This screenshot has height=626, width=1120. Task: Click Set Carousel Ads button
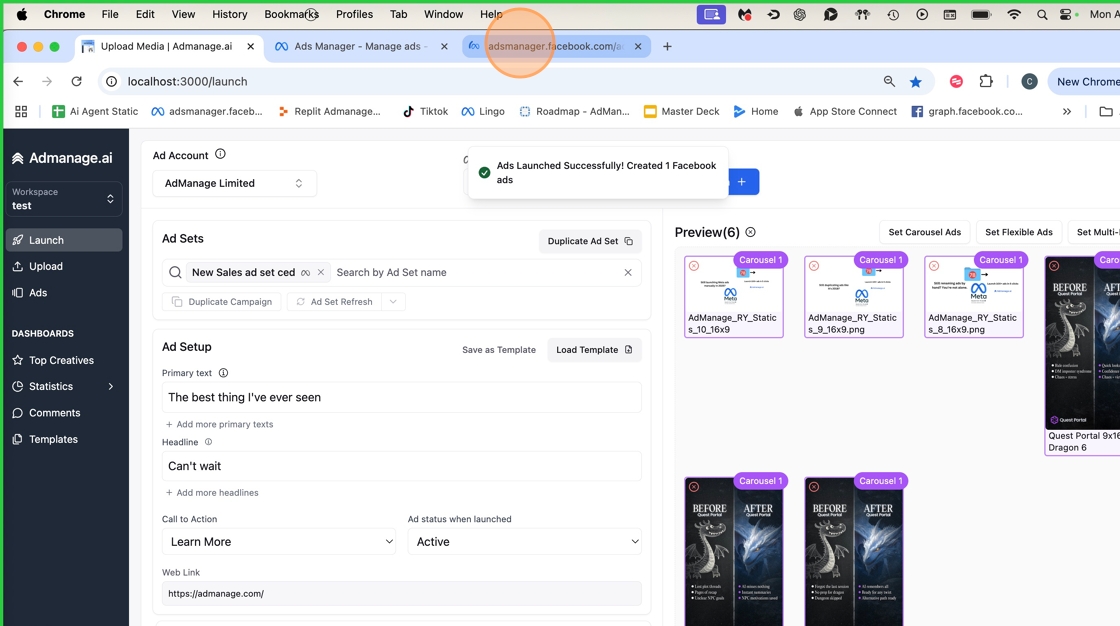(x=924, y=232)
